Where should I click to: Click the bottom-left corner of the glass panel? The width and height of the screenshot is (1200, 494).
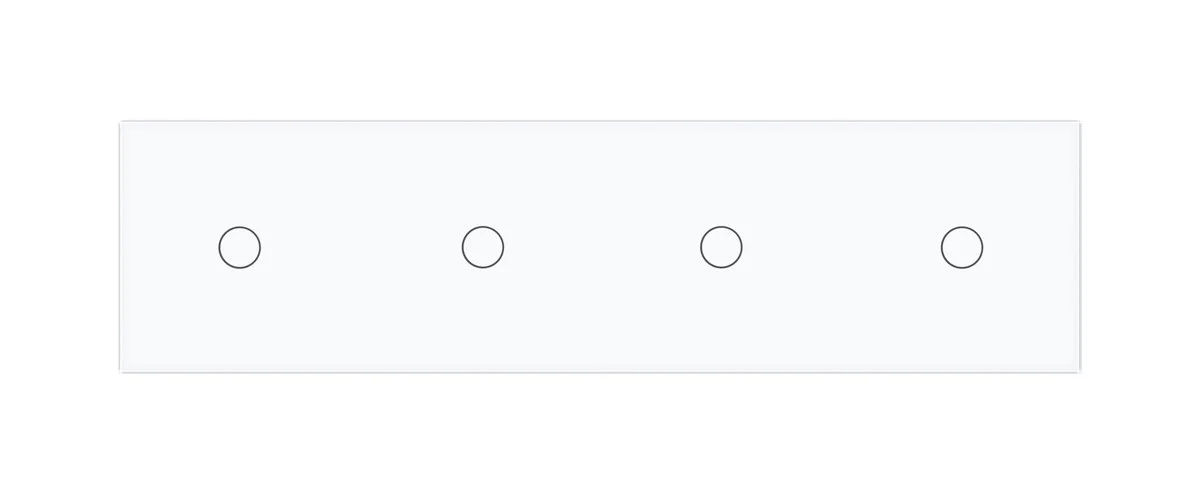[x=121, y=372]
